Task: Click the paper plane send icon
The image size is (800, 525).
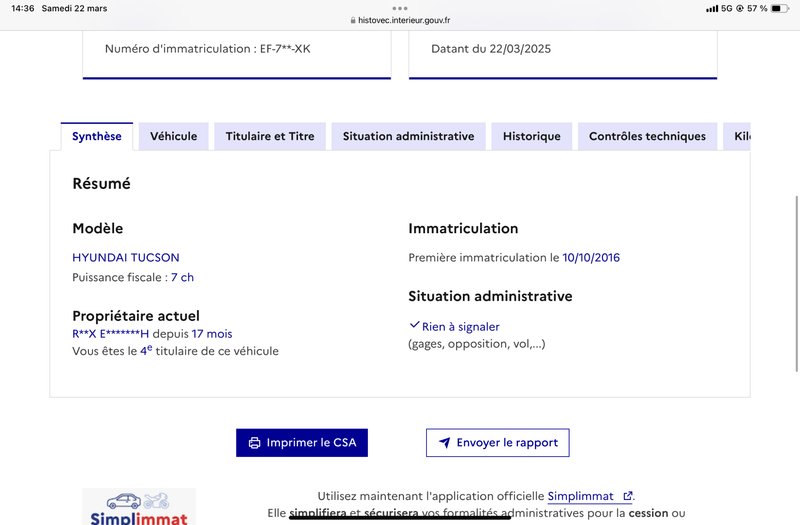Action: point(444,442)
